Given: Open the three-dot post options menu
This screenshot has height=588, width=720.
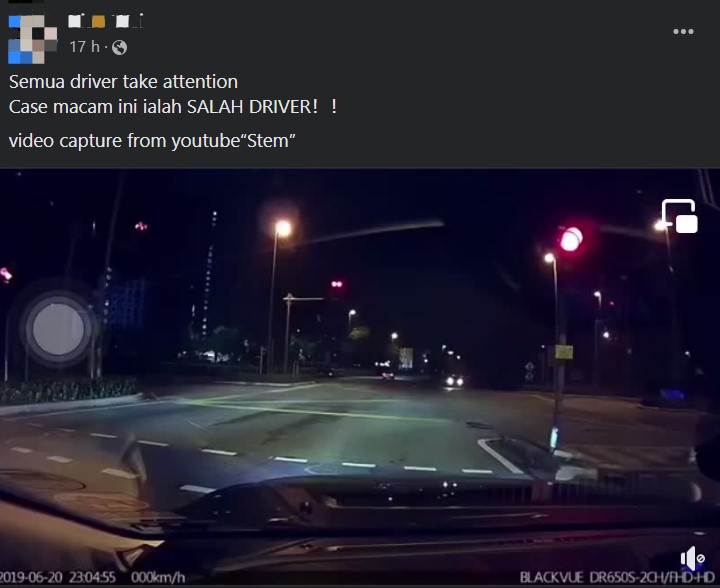Looking at the screenshot, I should 683,32.
